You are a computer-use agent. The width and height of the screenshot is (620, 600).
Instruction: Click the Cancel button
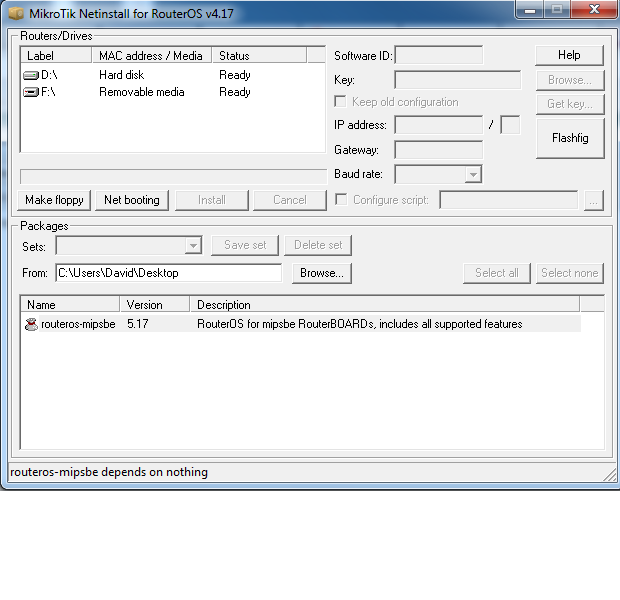(x=290, y=200)
